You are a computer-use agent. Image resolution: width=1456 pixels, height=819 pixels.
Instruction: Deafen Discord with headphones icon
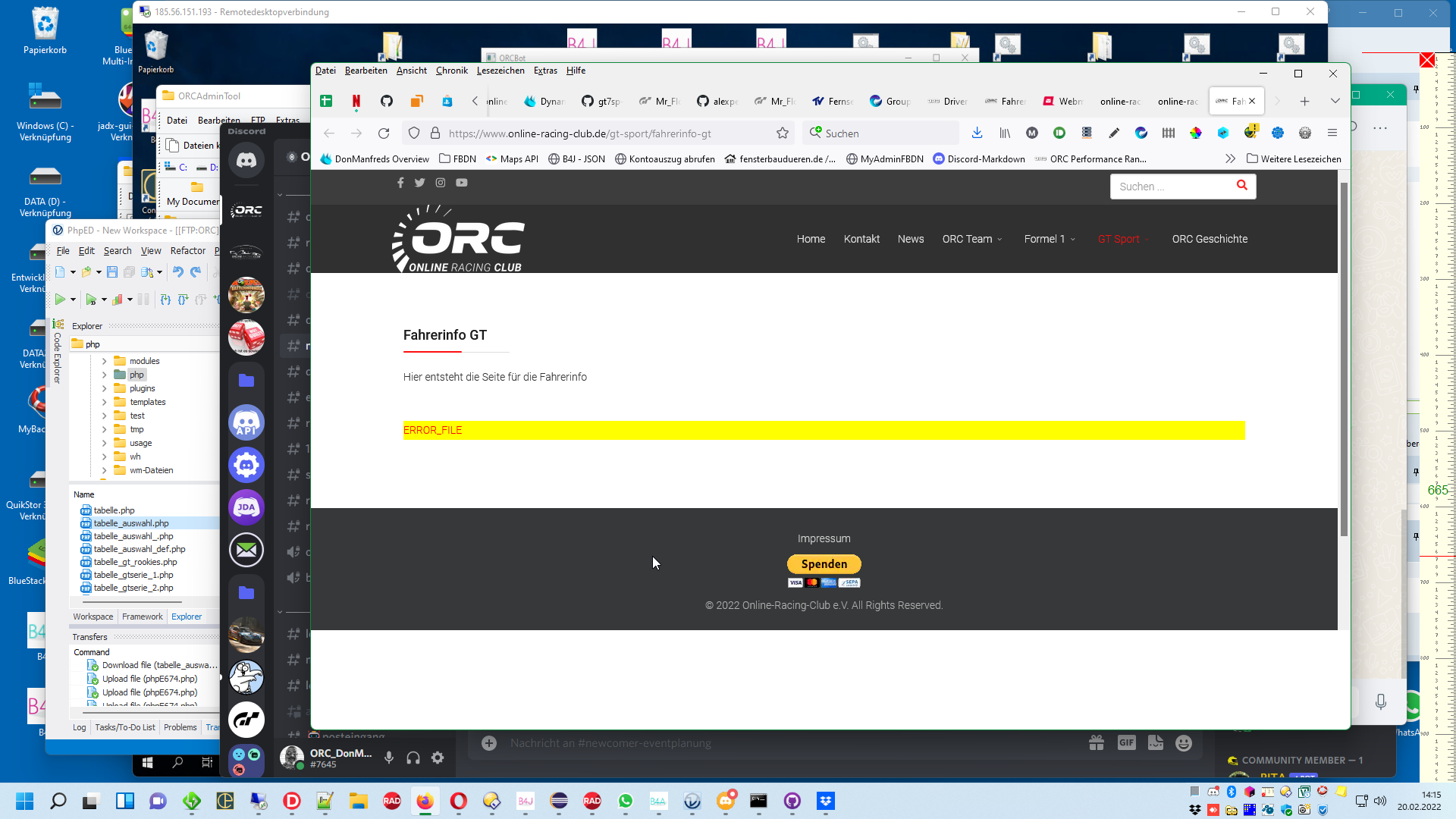413,758
